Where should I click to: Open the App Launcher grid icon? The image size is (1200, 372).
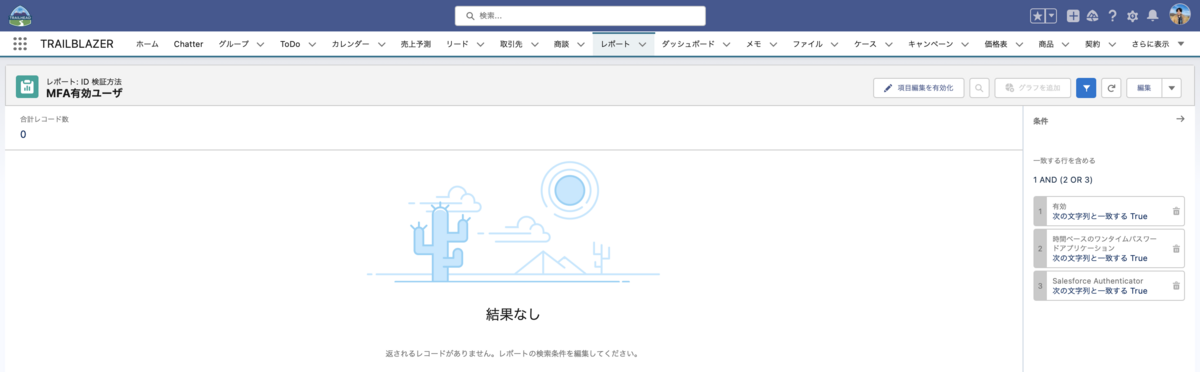(20, 44)
